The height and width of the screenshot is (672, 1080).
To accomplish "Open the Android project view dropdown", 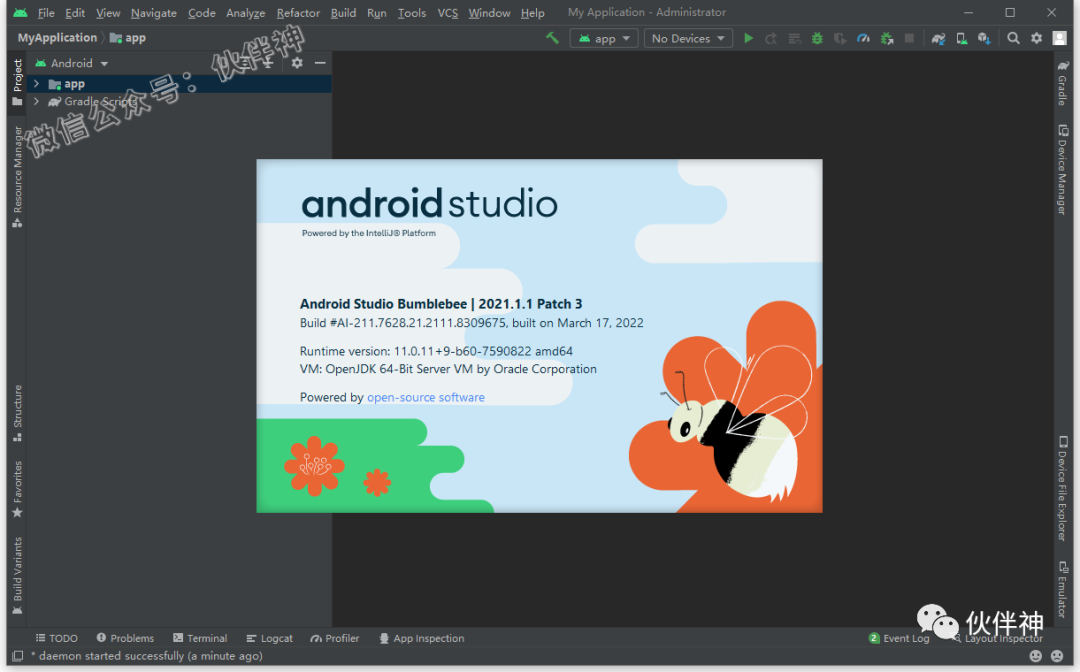I will (x=72, y=63).
